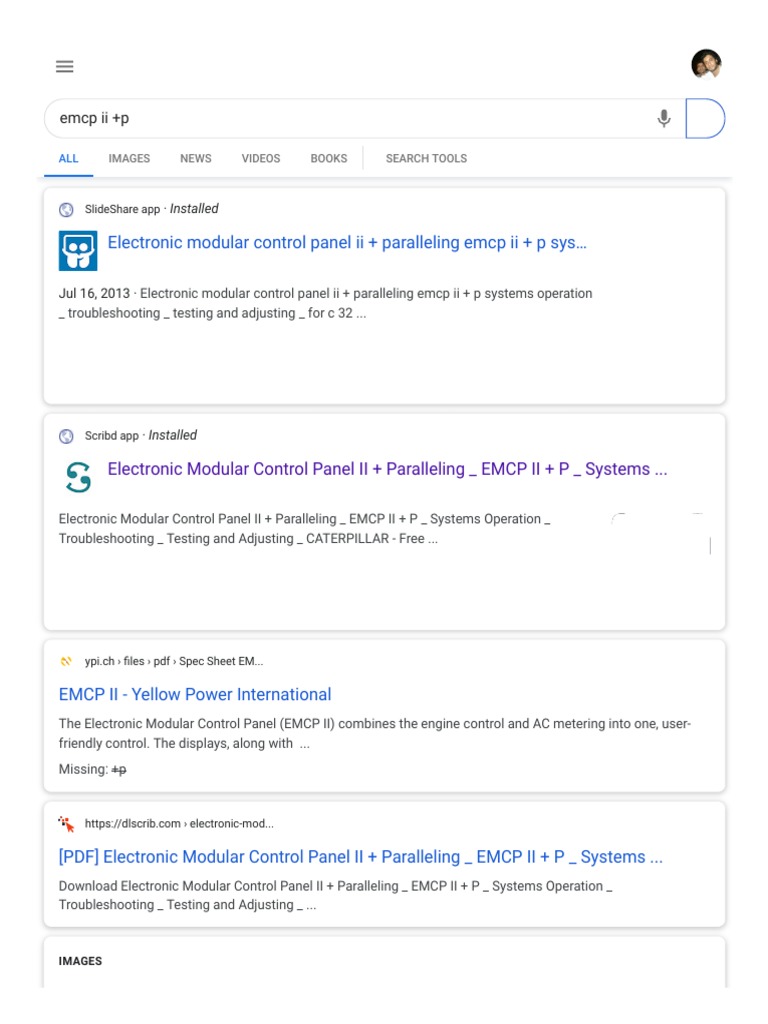Open EMCP II - Yellow Power International link
The width and height of the screenshot is (768, 1024).
coord(195,695)
